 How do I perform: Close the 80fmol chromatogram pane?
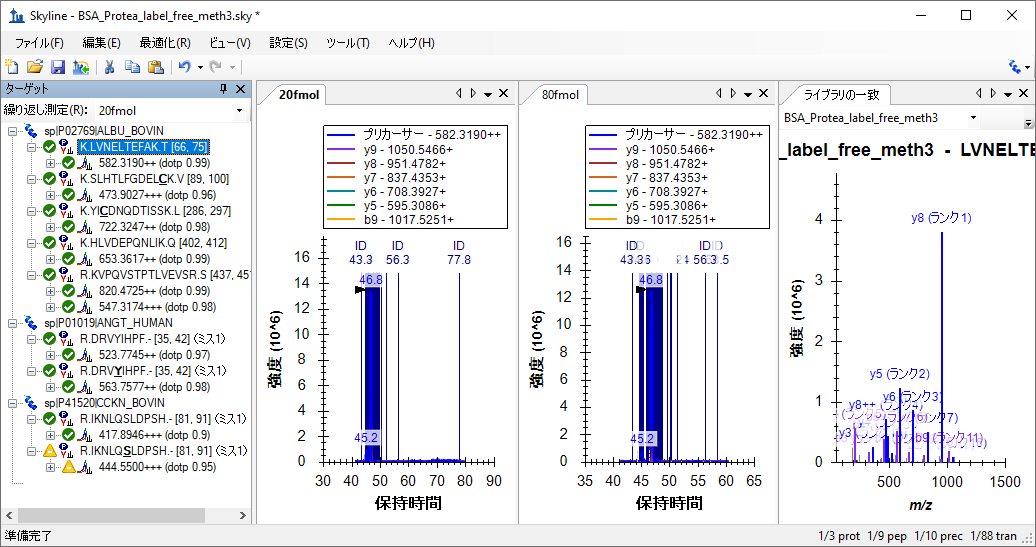pyautogui.click(x=764, y=94)
